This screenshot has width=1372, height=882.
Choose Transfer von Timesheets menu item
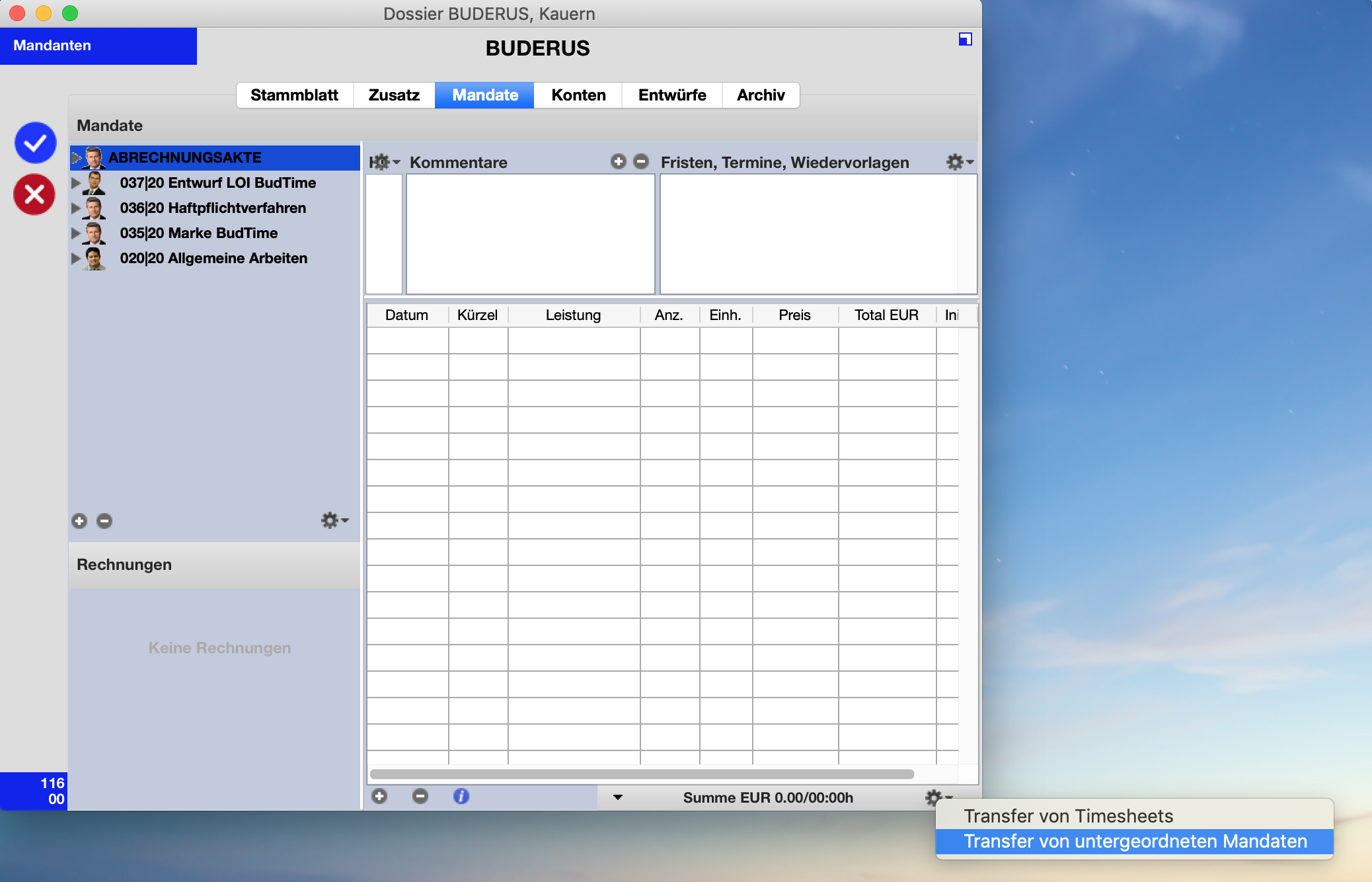1134,816
